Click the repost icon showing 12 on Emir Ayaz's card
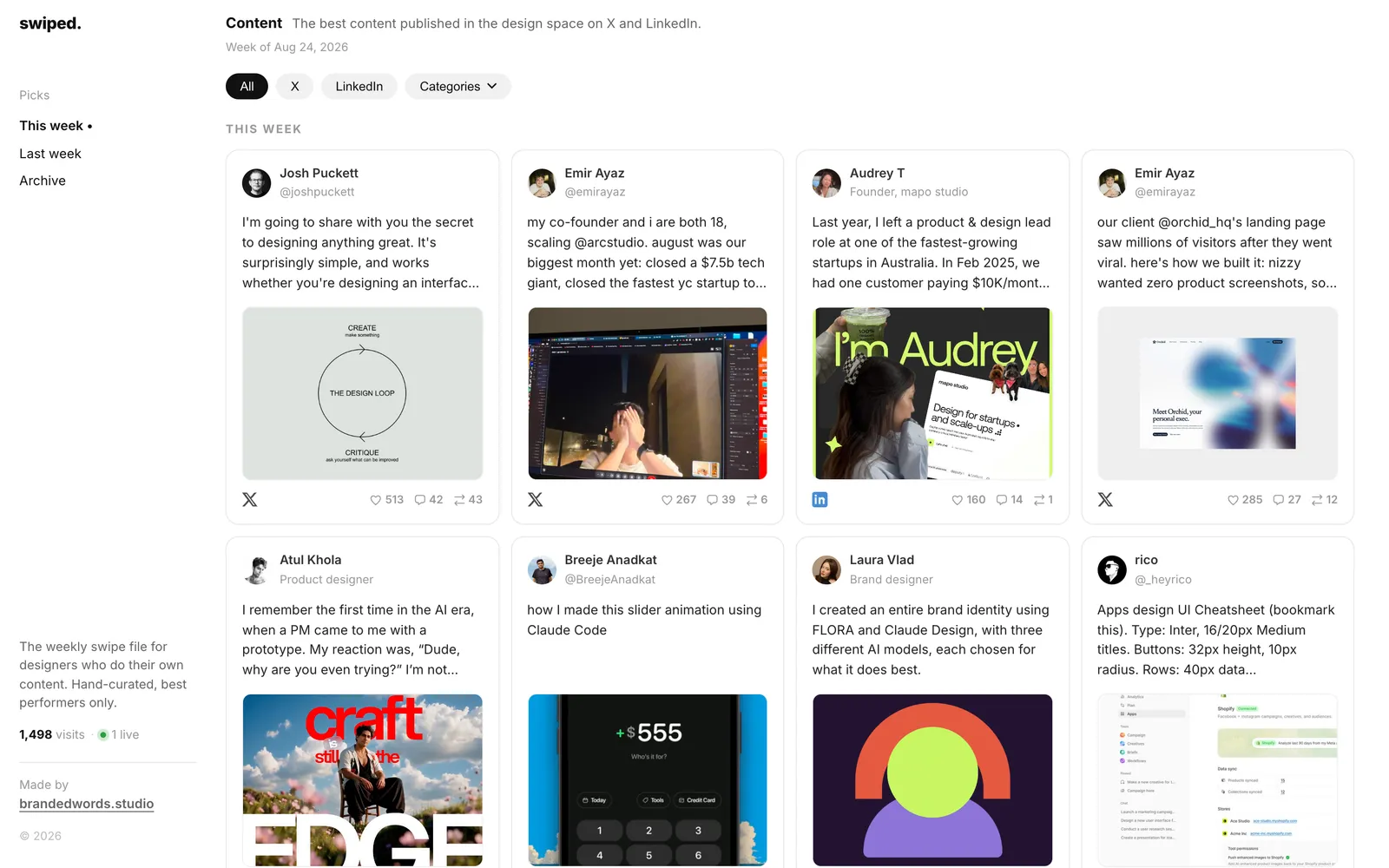 tap(1317, 500)
